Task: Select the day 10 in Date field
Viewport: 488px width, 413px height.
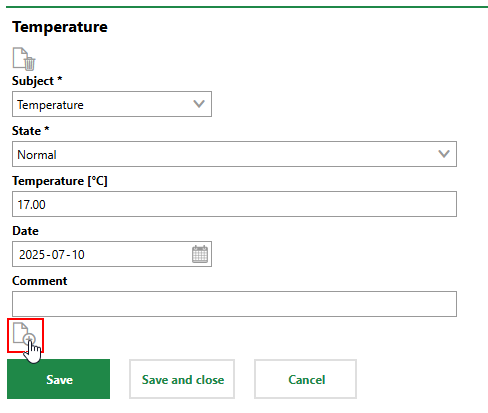Action: pyautogui.click(x=78, y=255)
